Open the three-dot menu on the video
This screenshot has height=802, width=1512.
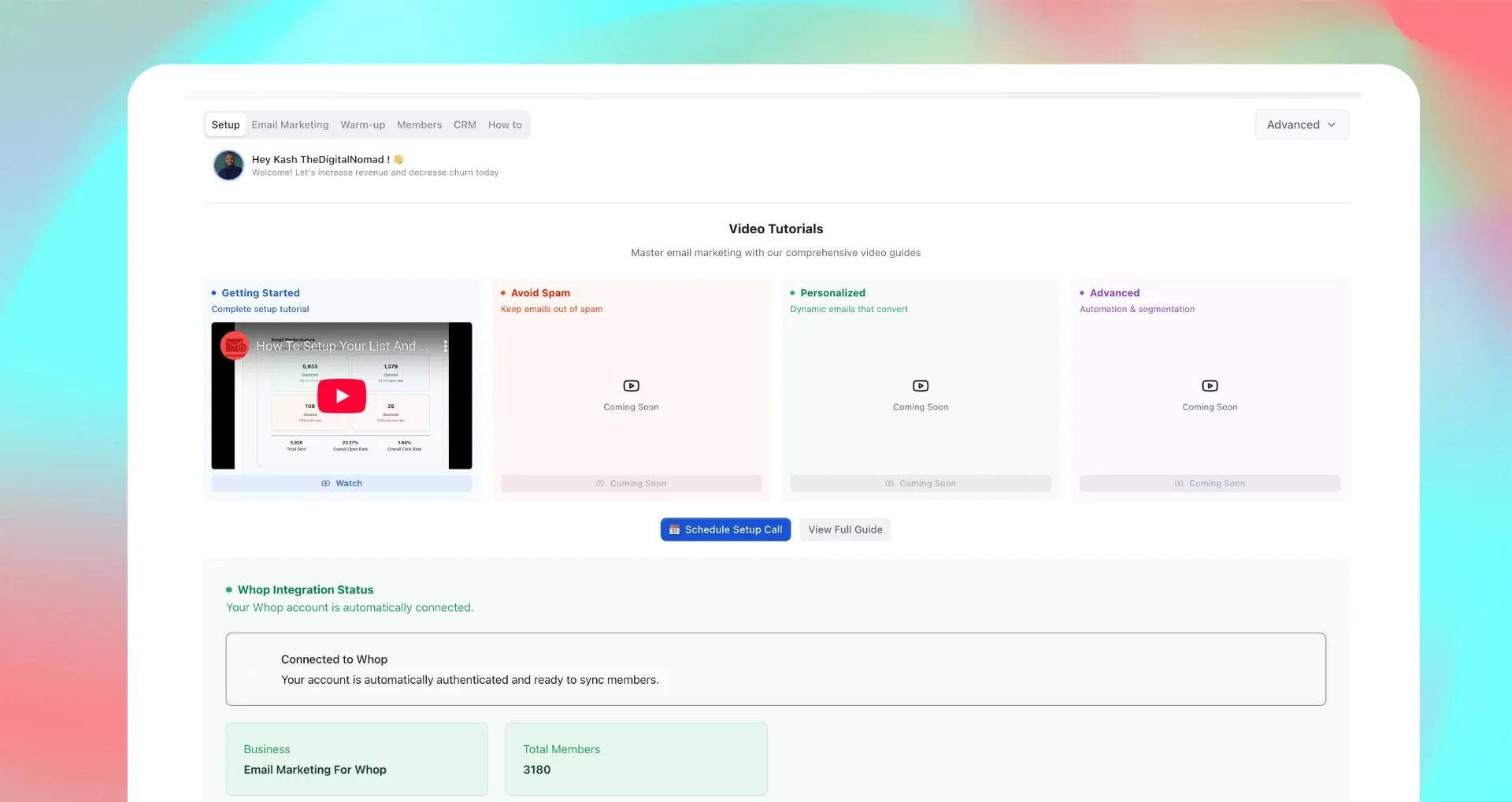[x=446, y=346]
